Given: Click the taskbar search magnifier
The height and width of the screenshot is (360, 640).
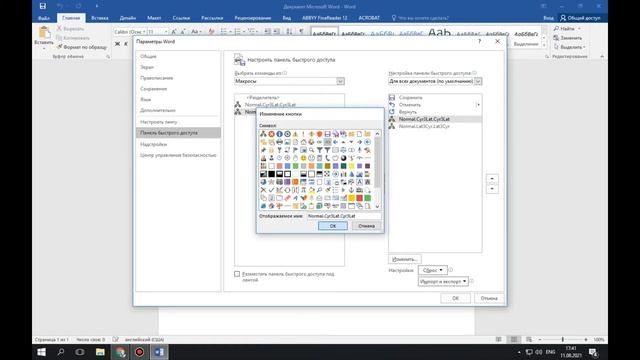Looking at the screenshot, I should pos(61,352).
